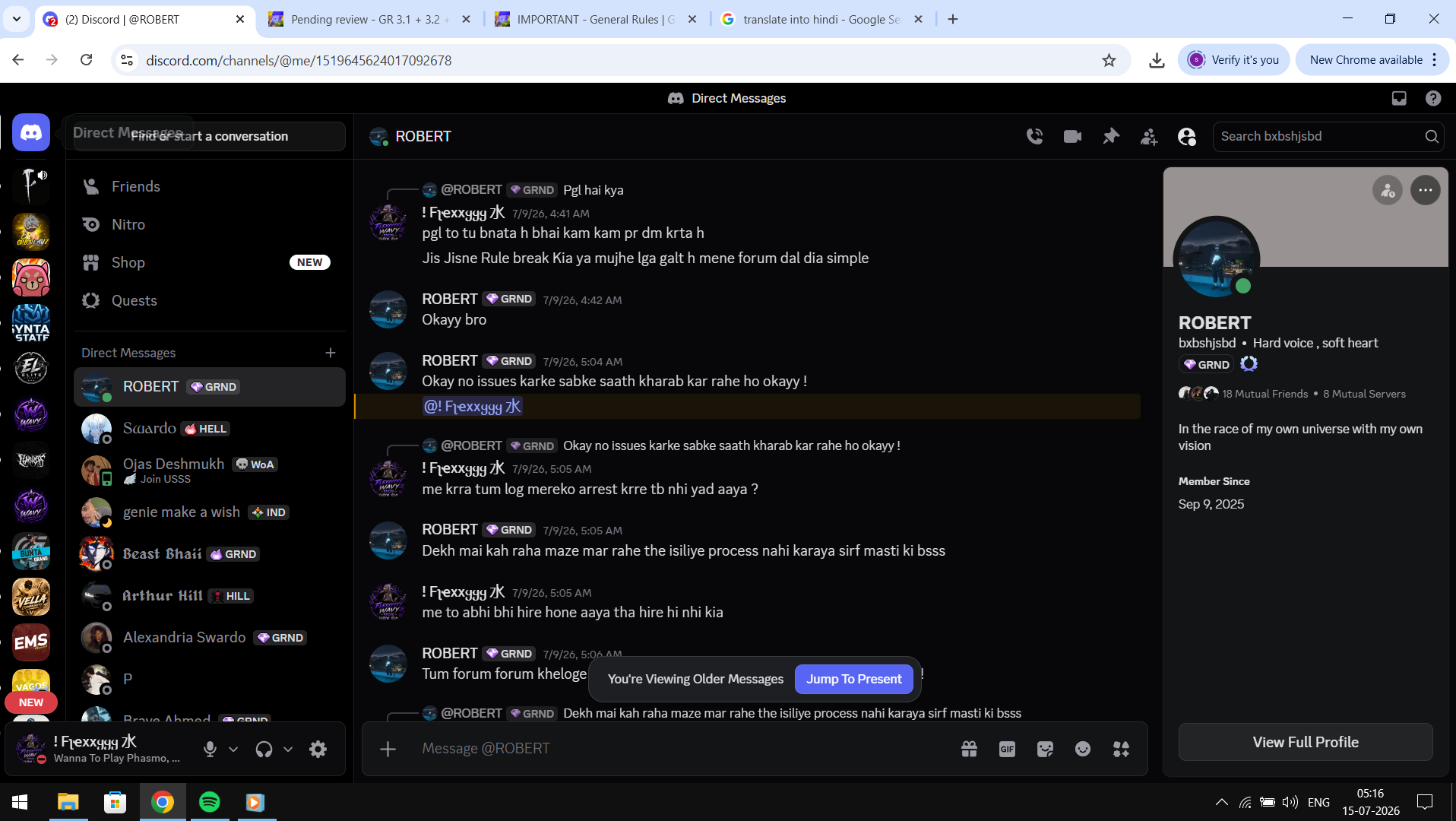This screenshot has height=821, width=1456.
Task: Hide the user profile panel
Action: tap(1187, 136)
